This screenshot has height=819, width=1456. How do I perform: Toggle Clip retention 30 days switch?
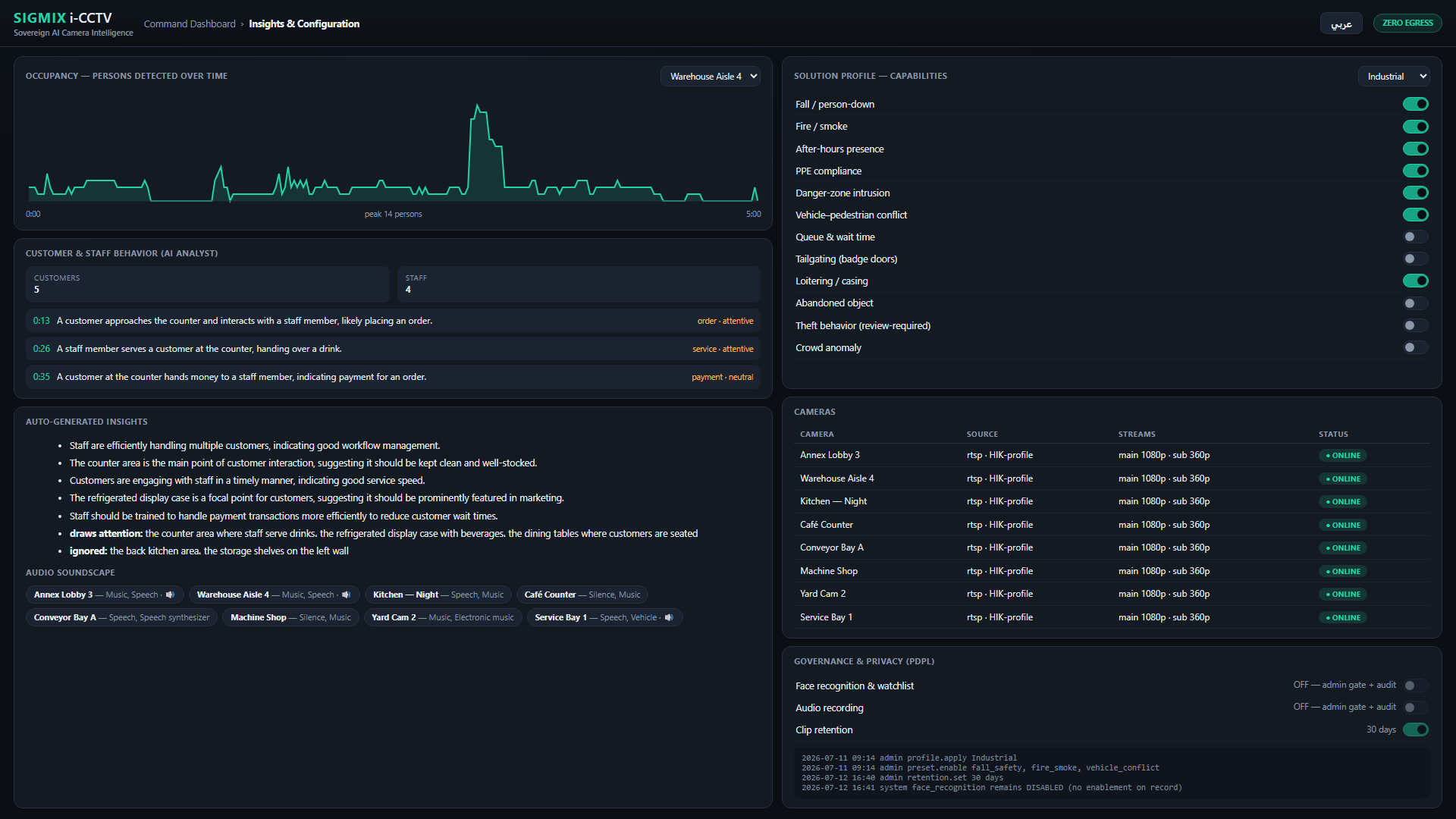(x=1415, y=730)
